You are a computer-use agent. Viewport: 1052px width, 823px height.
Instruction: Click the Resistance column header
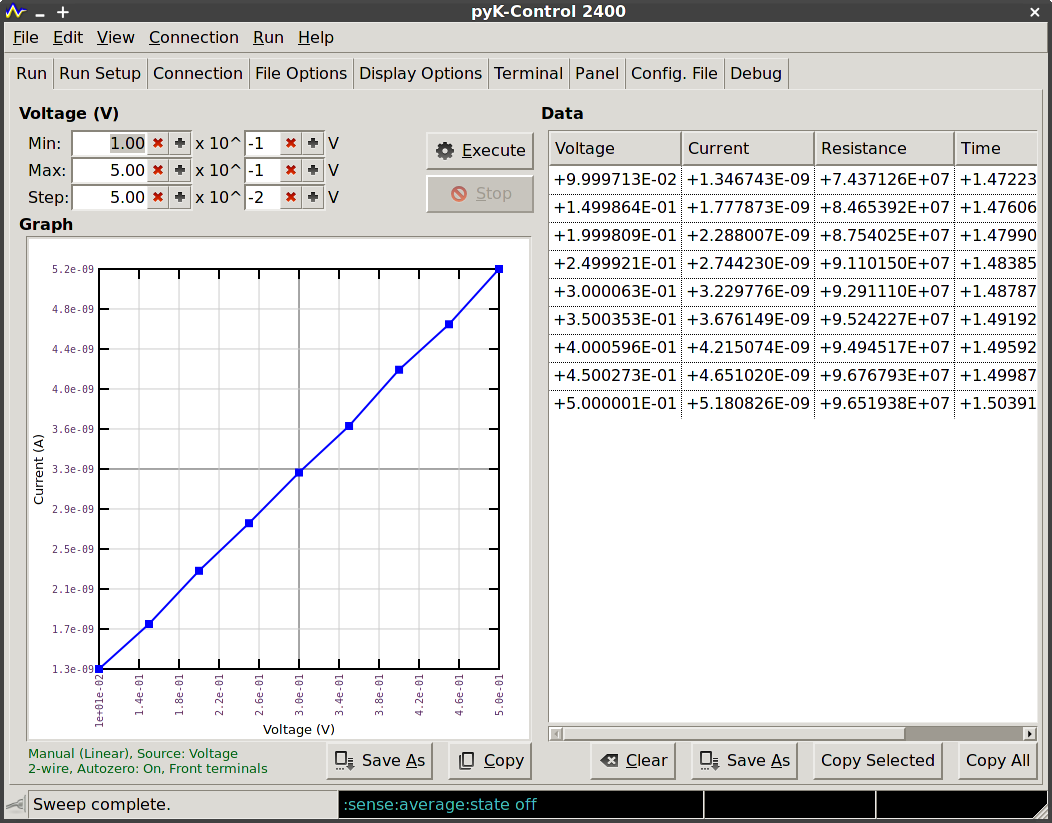884,148
